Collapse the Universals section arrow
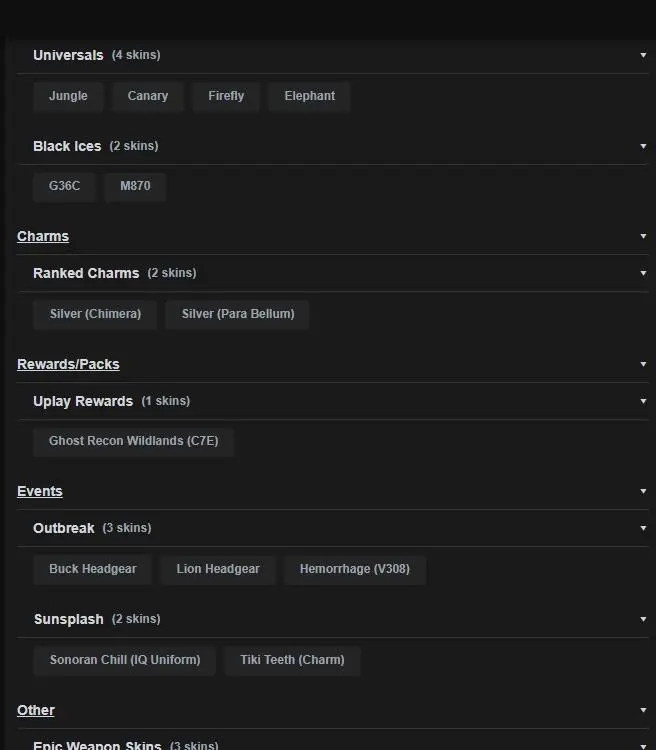This screenshot has height=750, width=656. pyautogui.click(x=643, y=55)
